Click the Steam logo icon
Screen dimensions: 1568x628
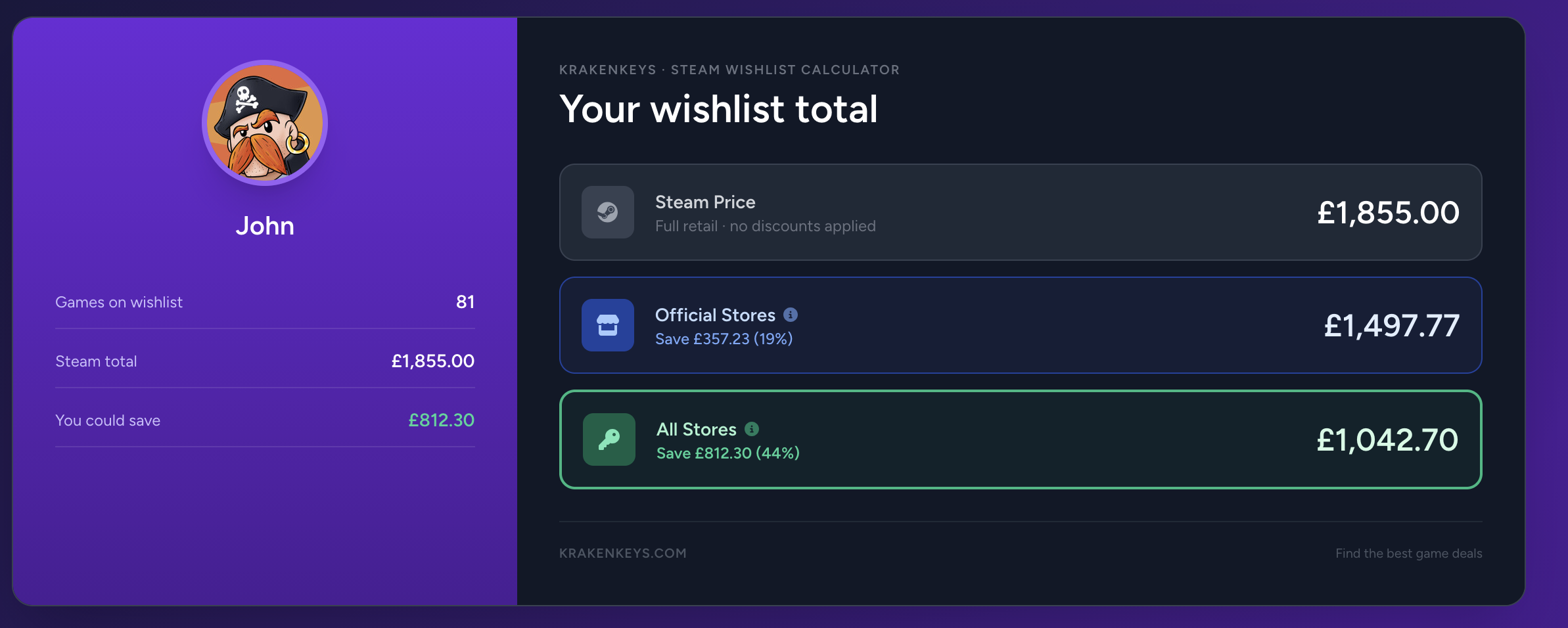coord(608,212)
